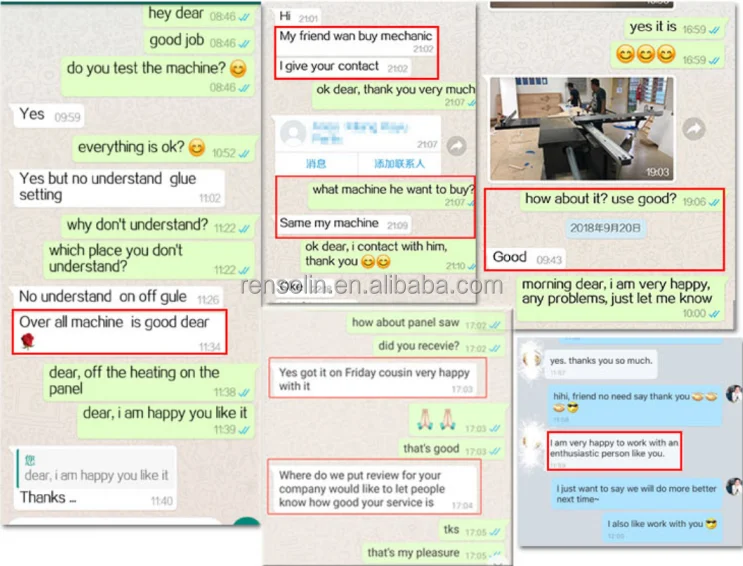Tap 'Yes got it on Friday' message
This screenshot has width=743, height=566.
pos(377,379)
